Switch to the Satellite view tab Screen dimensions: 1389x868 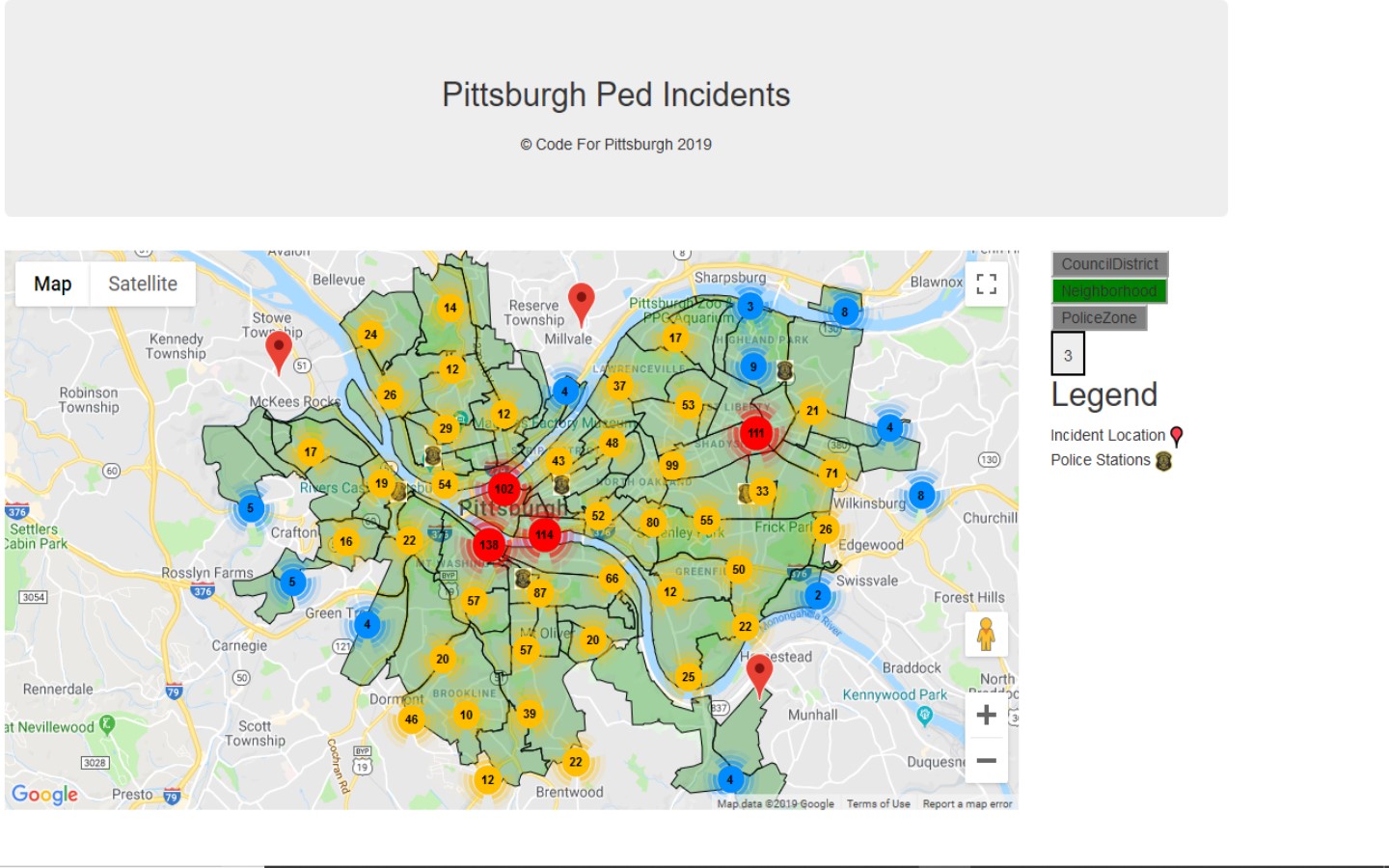pyautogui.click(x=143, y=284)
